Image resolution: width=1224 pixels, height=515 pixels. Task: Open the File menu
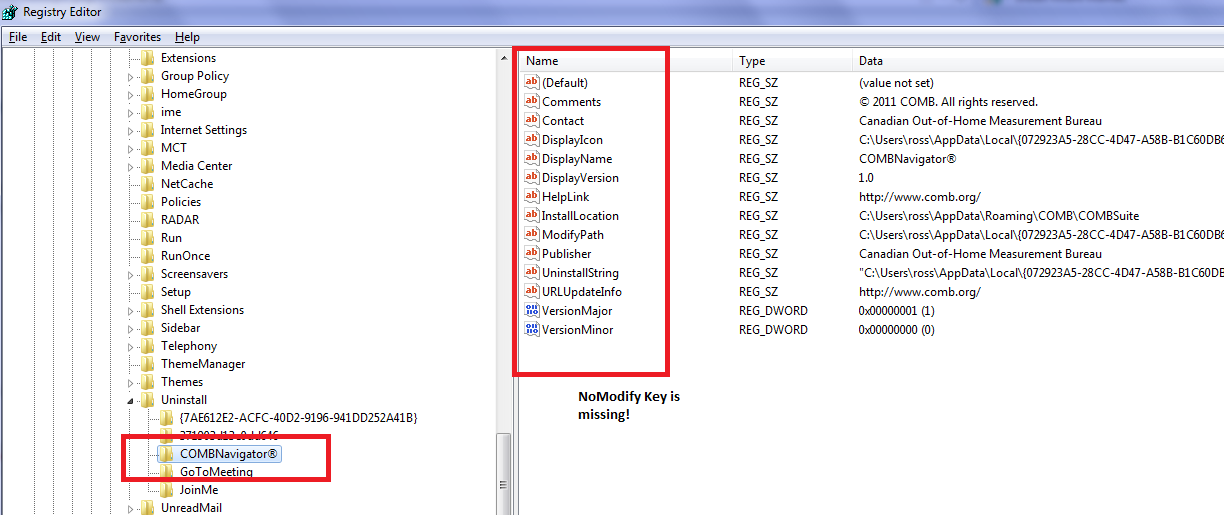(18, 37)
